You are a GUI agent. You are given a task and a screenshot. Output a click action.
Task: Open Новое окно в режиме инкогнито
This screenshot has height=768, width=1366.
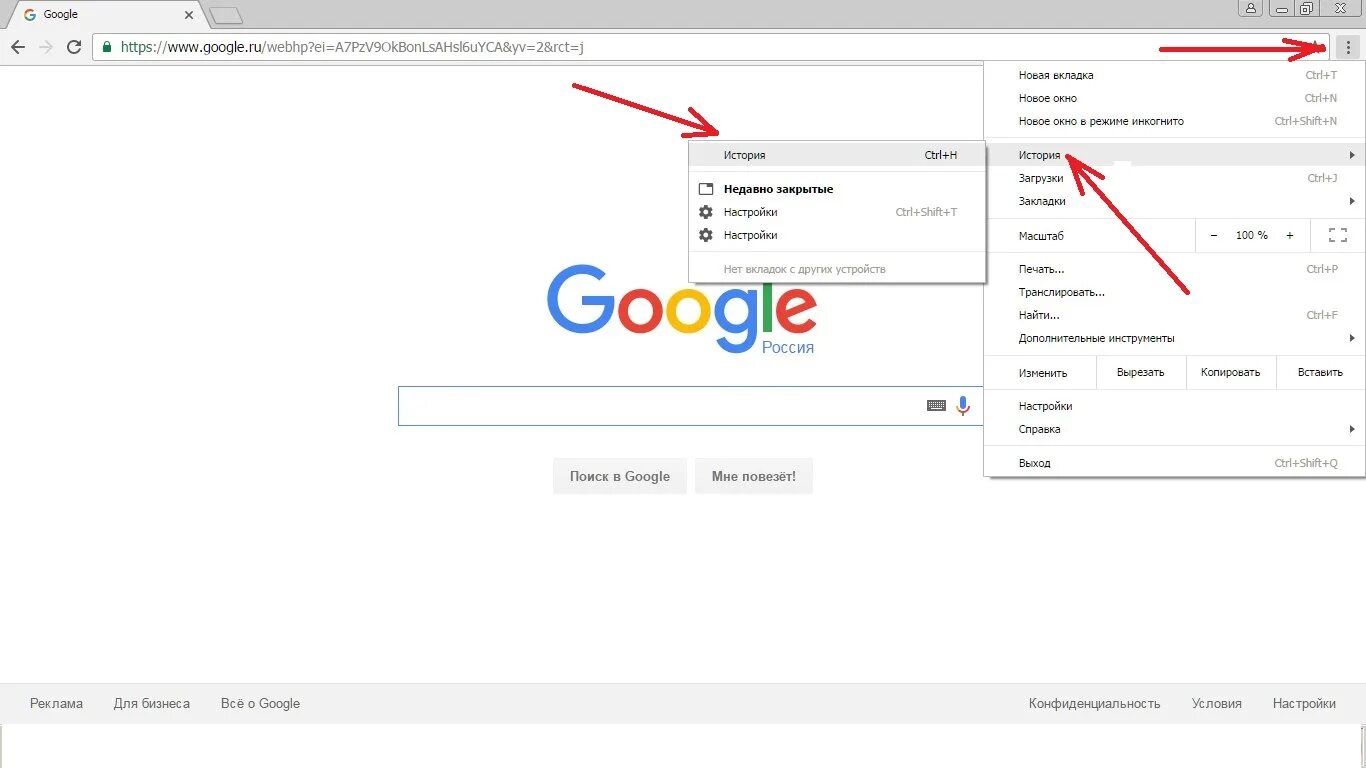click(1175, 121)
